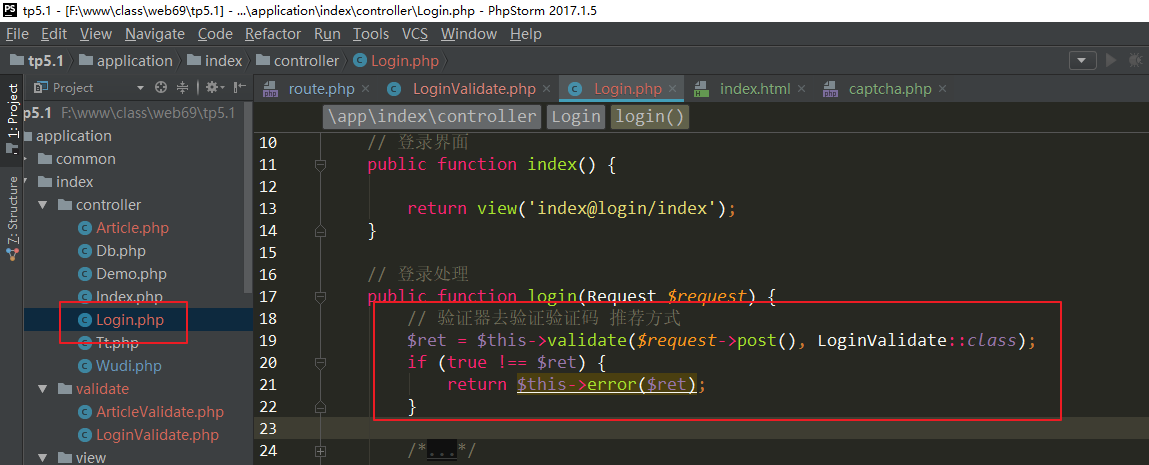Screen dimensions: 1149x465
Task: Click the Run triangle icon
Action: (1111, 61)
